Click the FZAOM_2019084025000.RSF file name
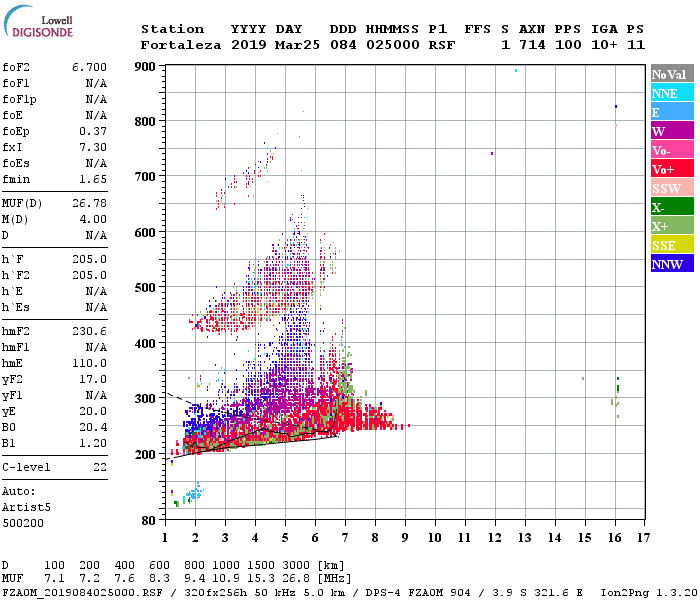This screenshot has height=600, width=700. coord(82,593)
